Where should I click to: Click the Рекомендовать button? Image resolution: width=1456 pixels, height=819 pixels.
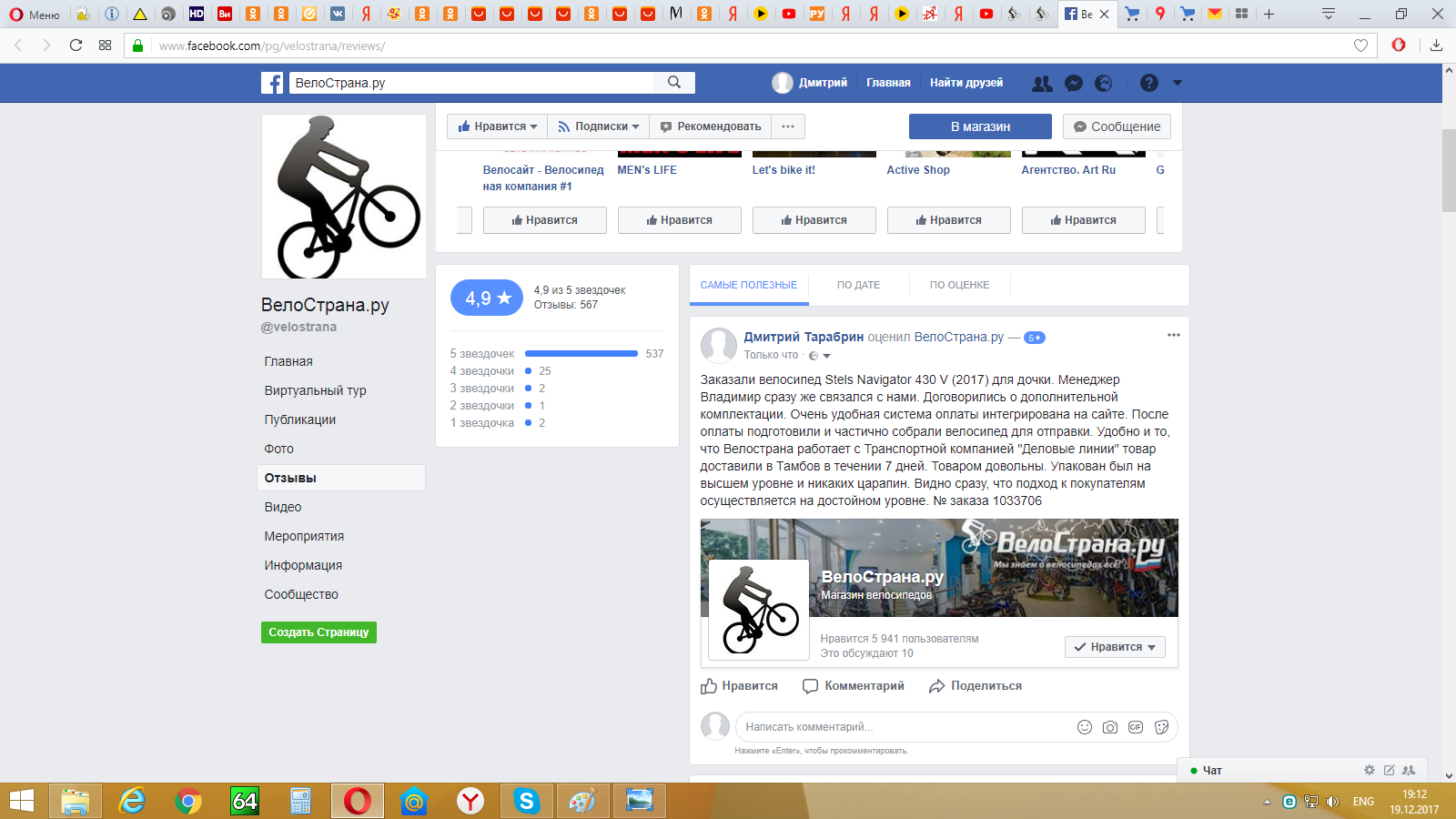[711, 126]
